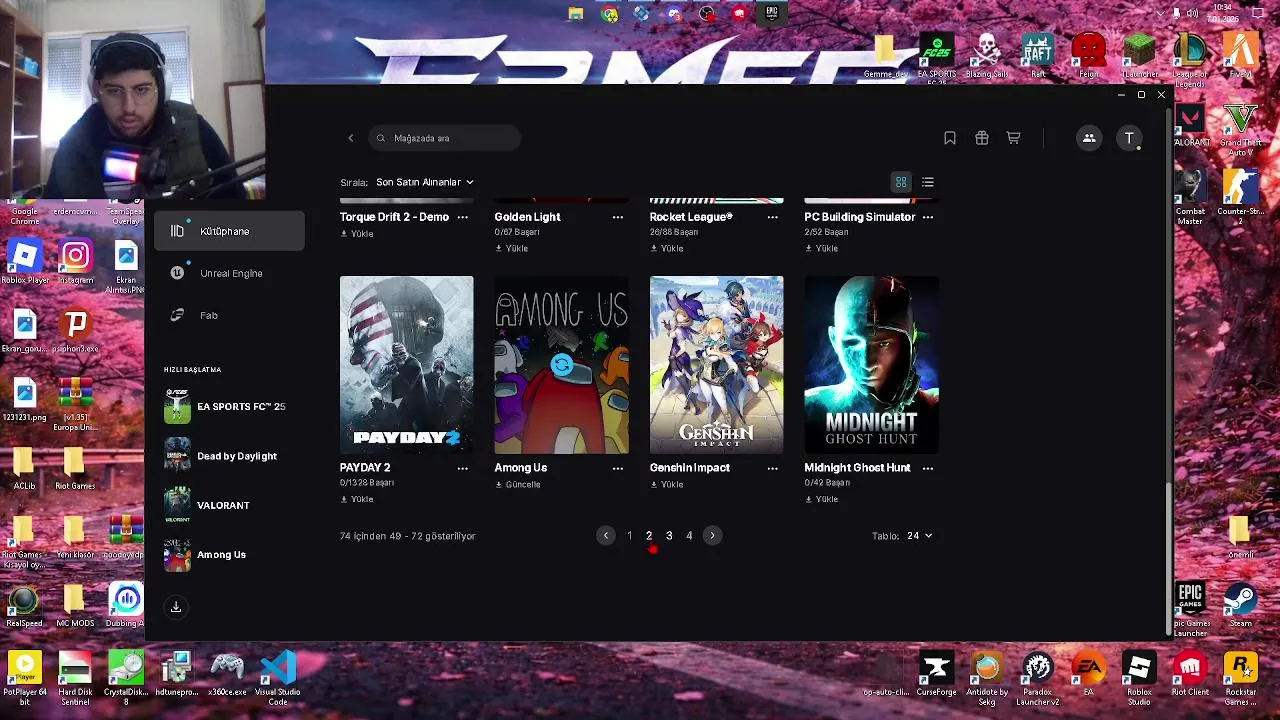
Task: Click the Discord icon in top taskbar
Action: click(x=675, y=14)
